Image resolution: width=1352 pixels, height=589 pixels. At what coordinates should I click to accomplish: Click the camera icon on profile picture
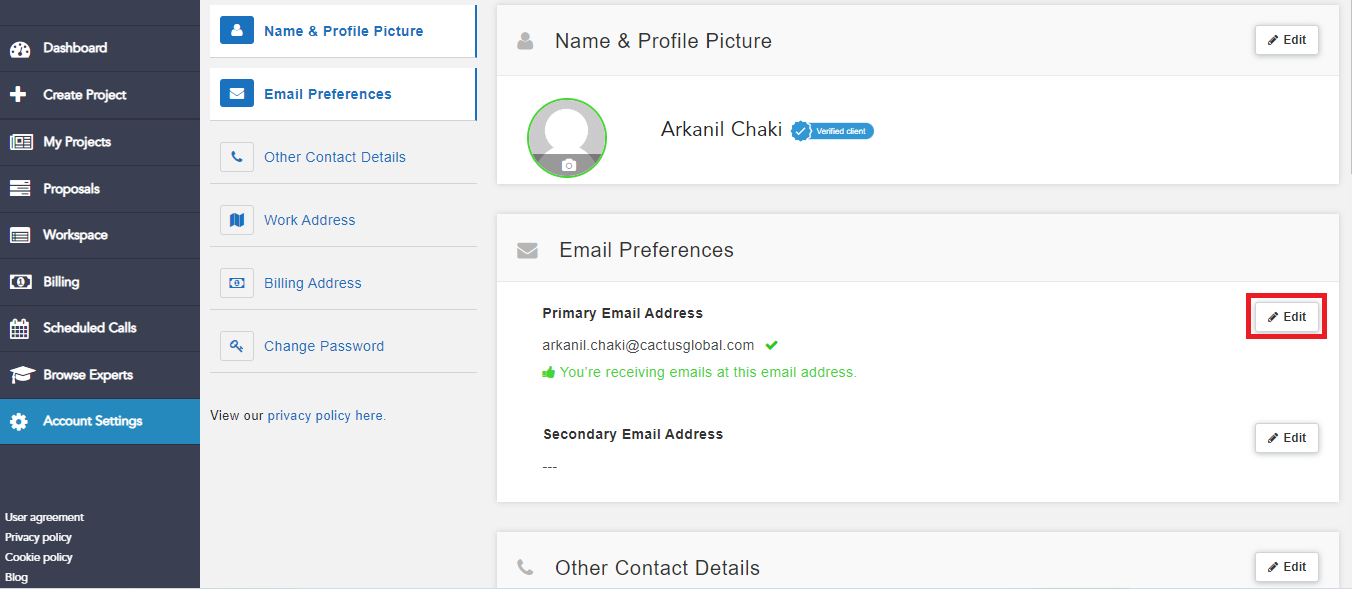click(568, 166)
